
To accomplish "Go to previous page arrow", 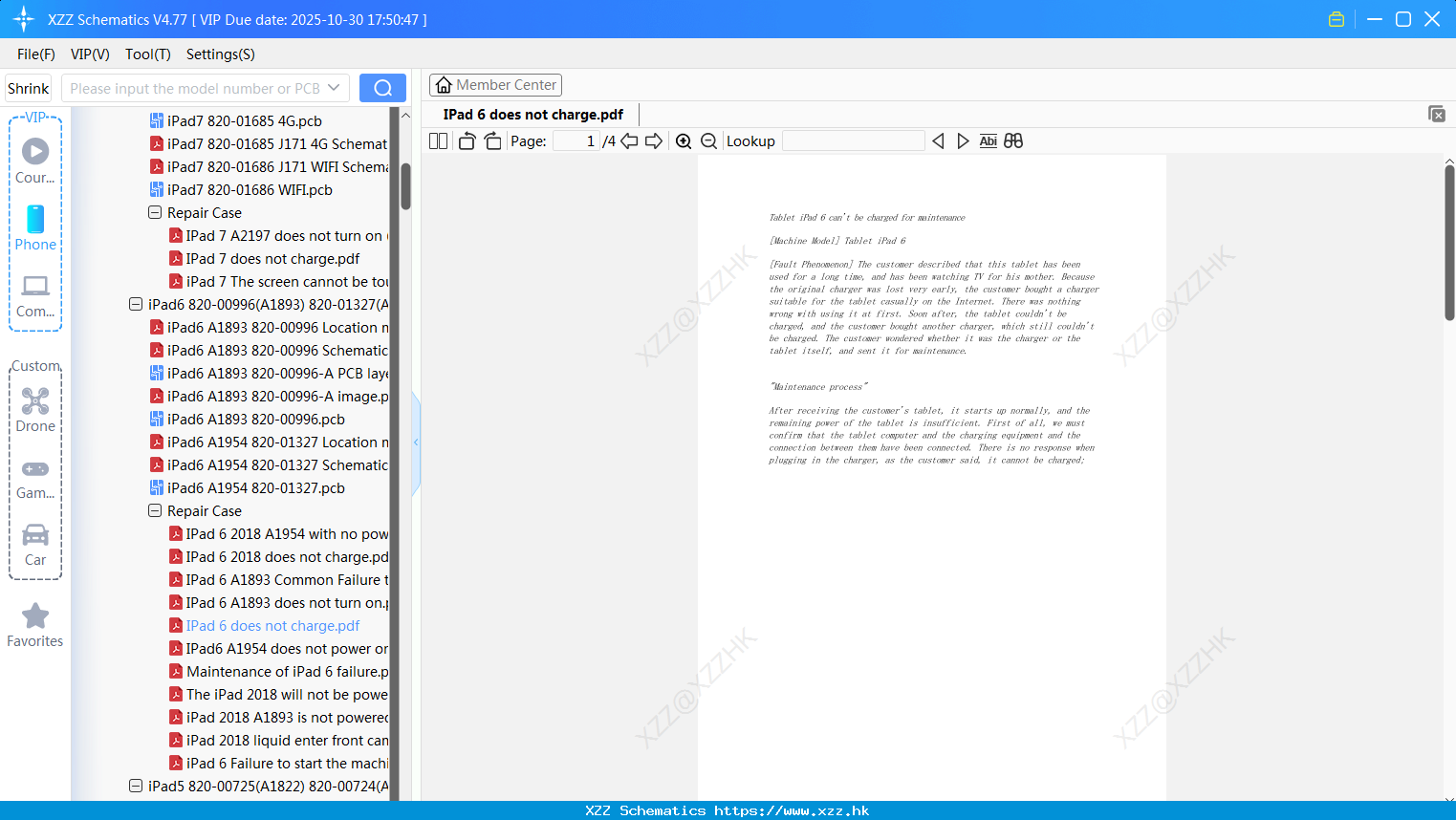I will click(629, 141).
